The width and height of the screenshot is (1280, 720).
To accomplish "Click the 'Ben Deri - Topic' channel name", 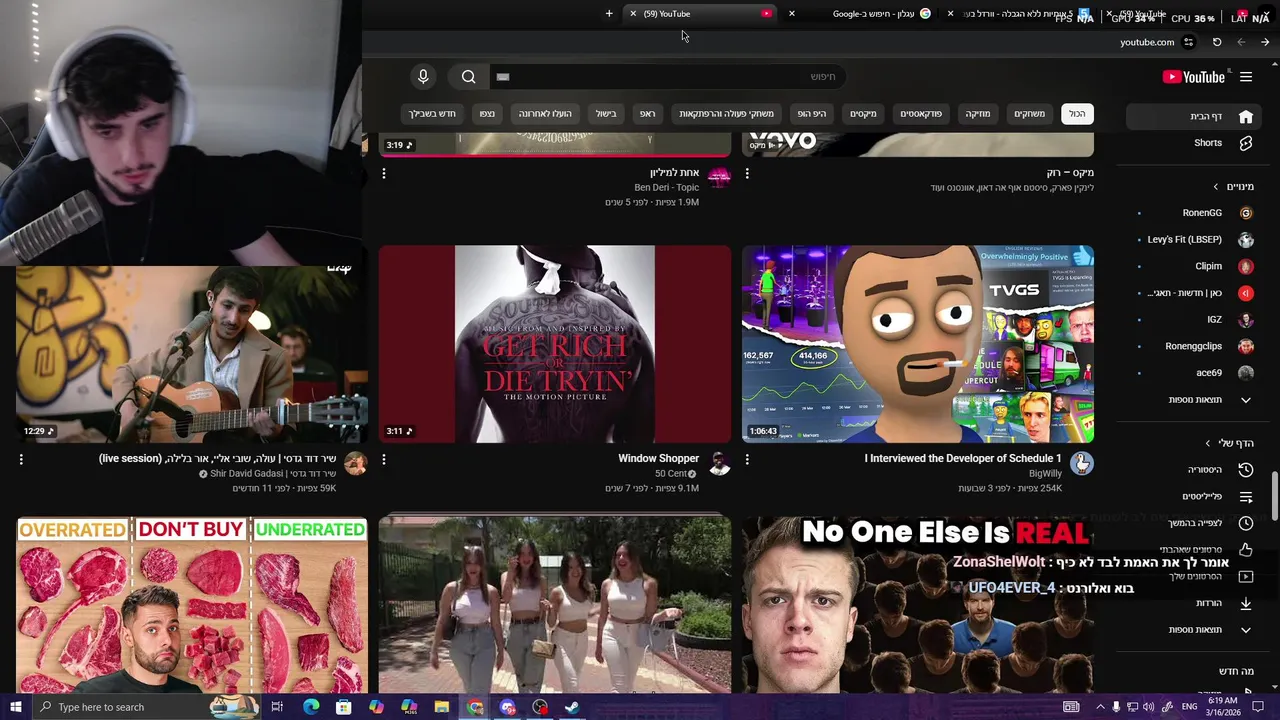I will [666, 188].
